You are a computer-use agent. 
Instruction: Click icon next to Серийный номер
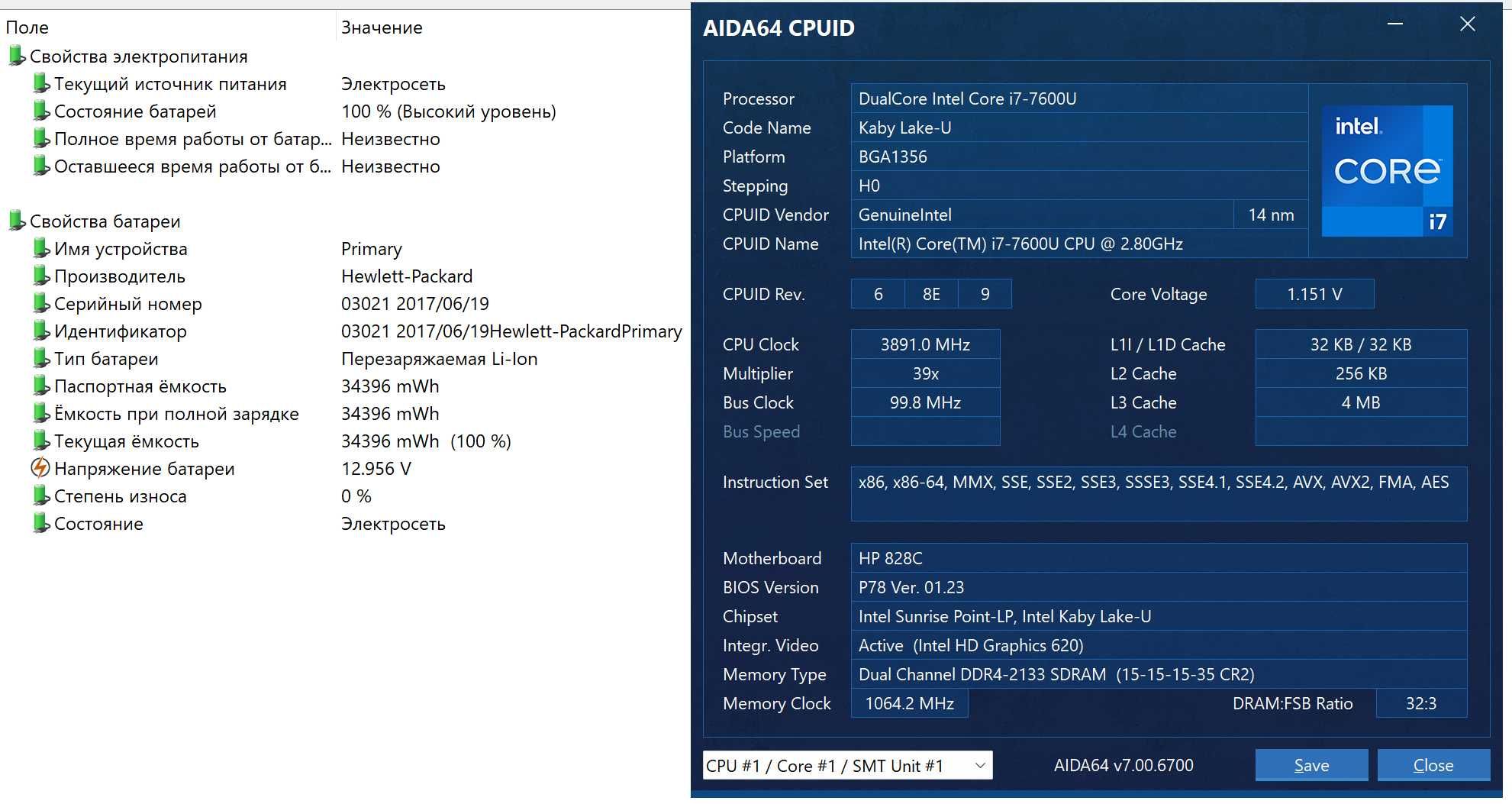pos(41,303)
